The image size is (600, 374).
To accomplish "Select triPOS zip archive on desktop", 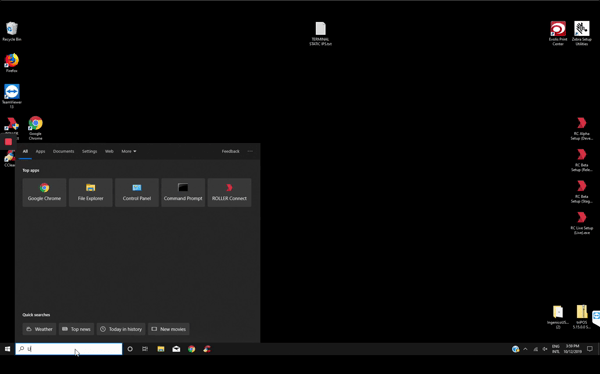I will [582, 317].
